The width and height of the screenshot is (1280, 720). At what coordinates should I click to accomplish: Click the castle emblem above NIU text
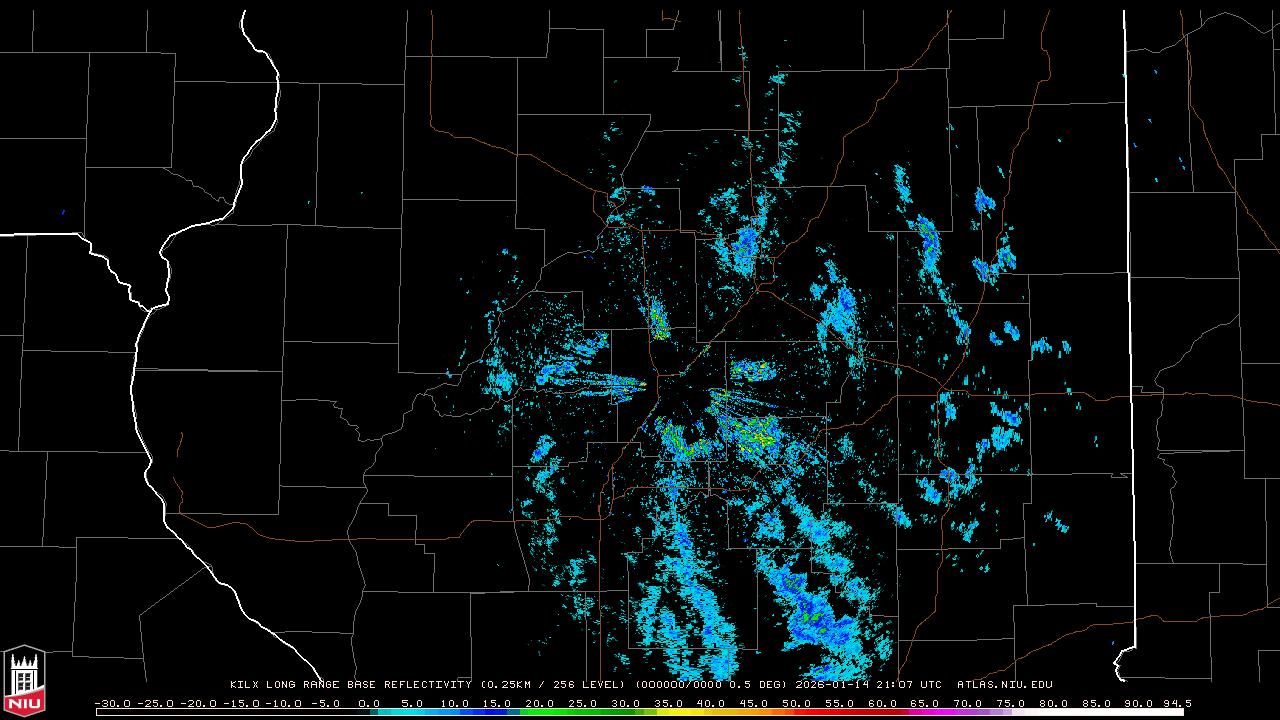[24, 672]
